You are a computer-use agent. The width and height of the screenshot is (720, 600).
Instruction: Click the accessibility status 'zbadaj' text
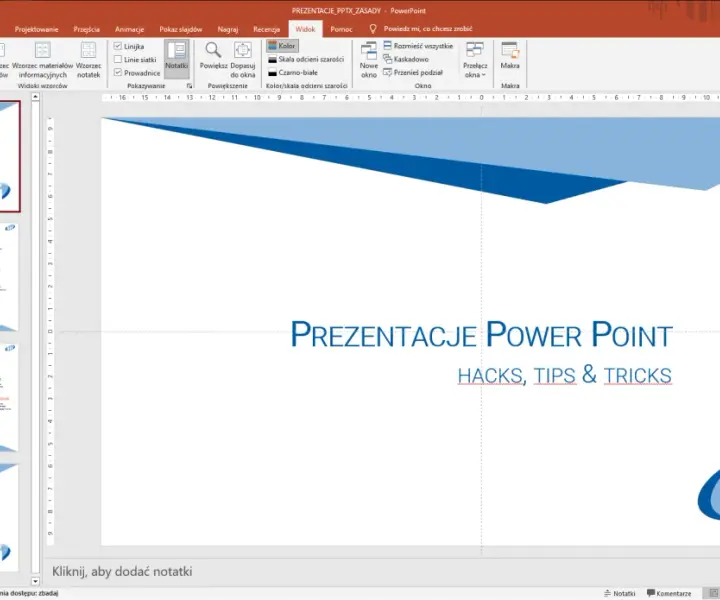tap(48, 593)
